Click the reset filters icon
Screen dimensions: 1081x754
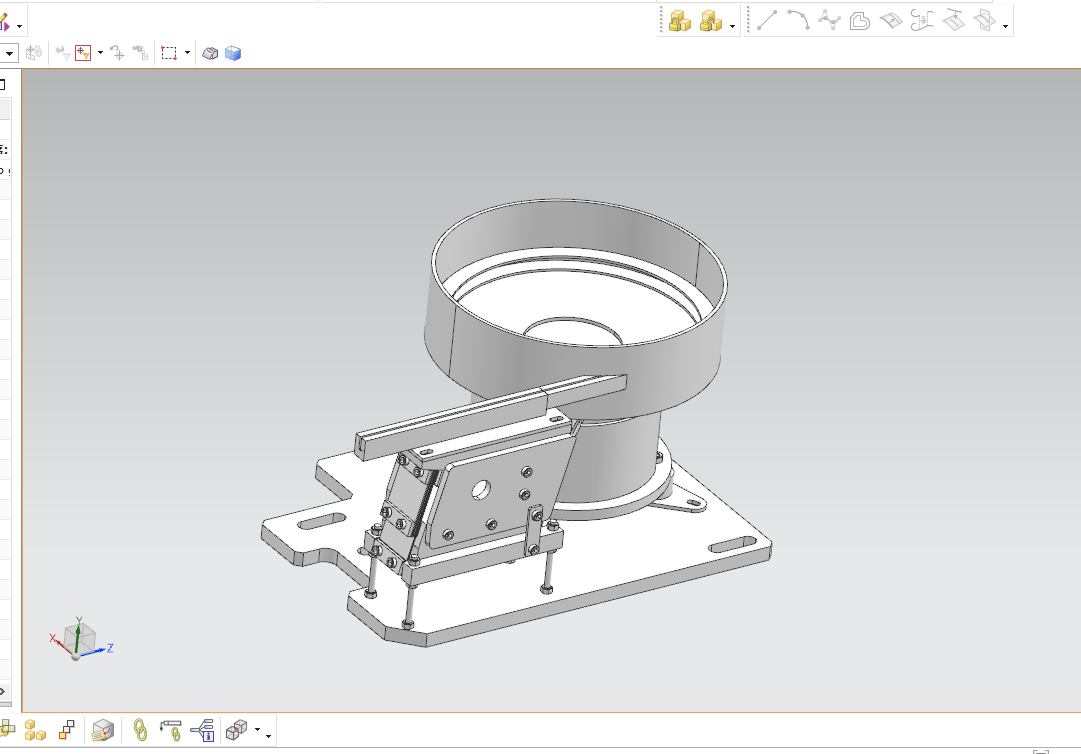[62, 53]
